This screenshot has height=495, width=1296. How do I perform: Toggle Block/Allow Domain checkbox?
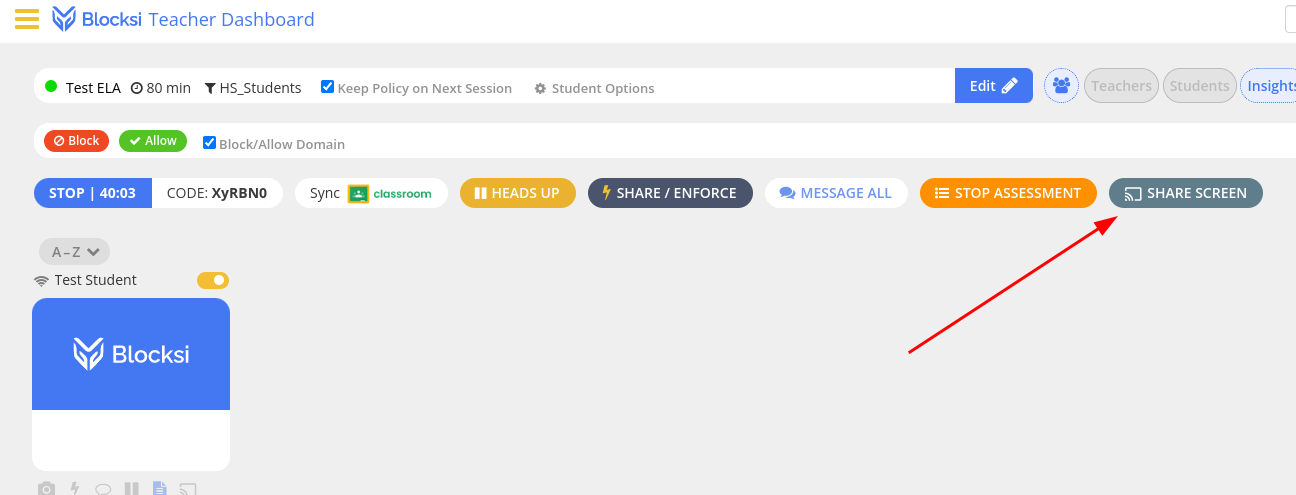(209, 142)
